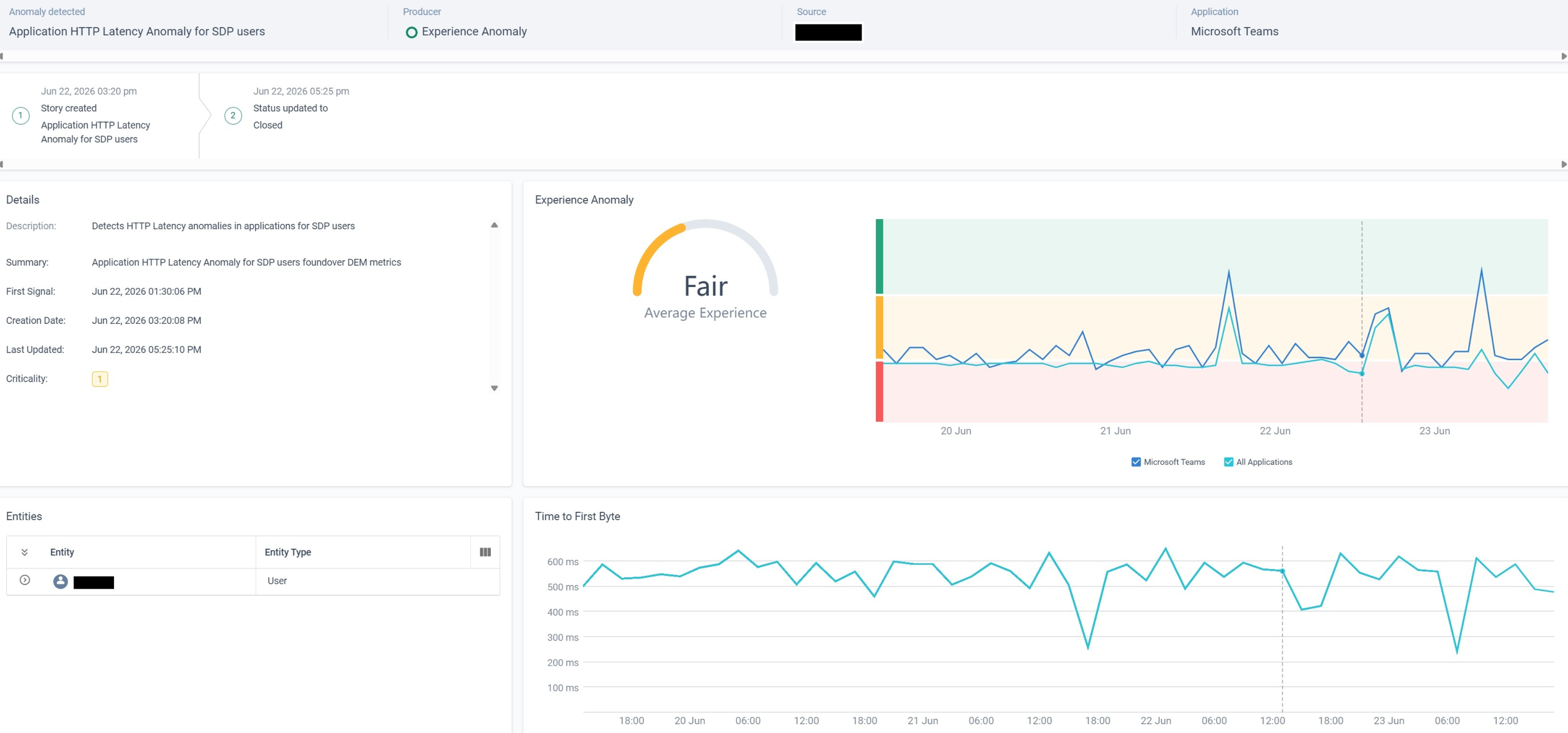
Task: Expand all rows with double chevron
Action: [24, 552]
